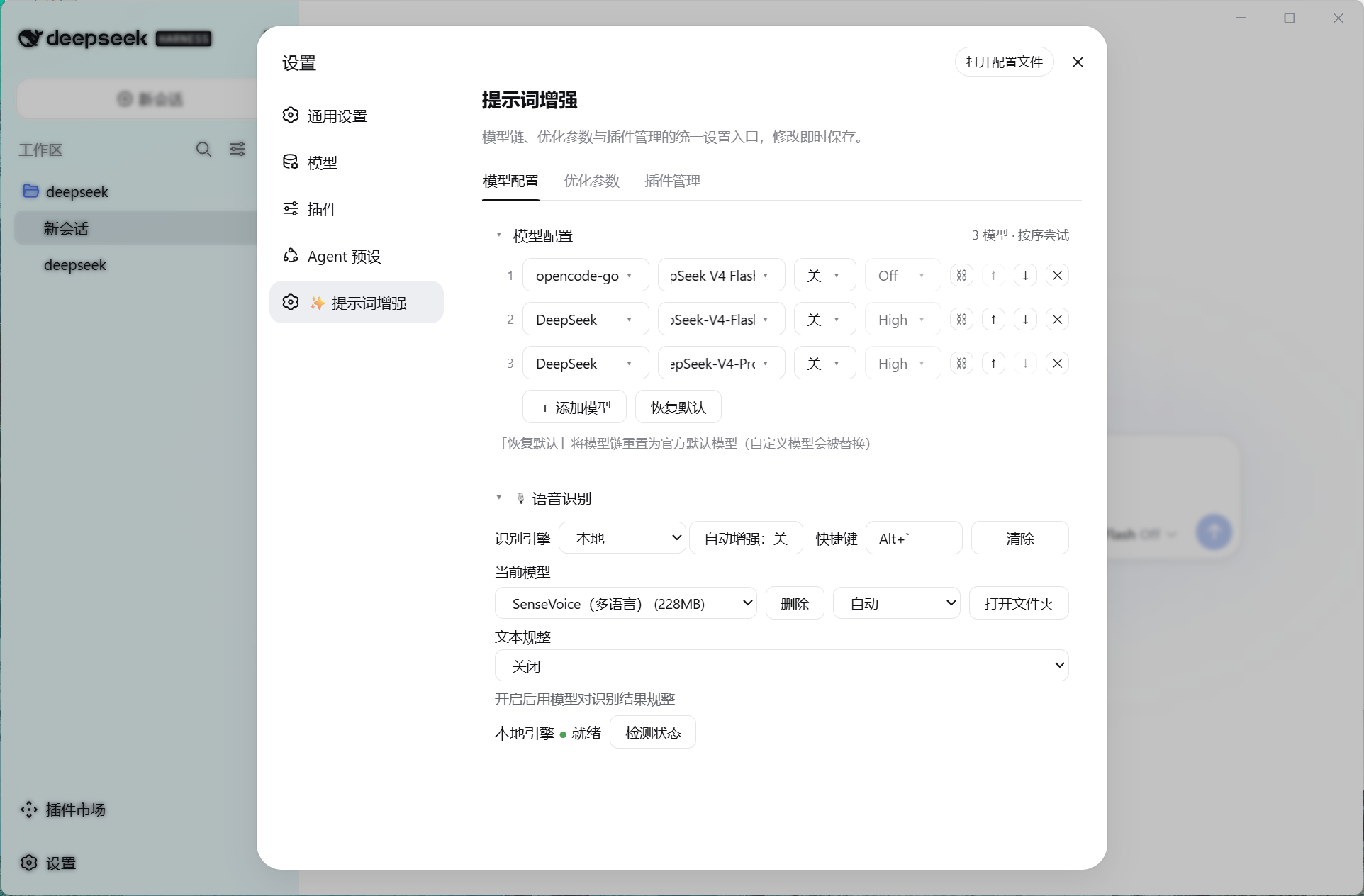
Task: Click the blurred 新会话 button at top
Action: pyautogui.click(x=138, y=99)
